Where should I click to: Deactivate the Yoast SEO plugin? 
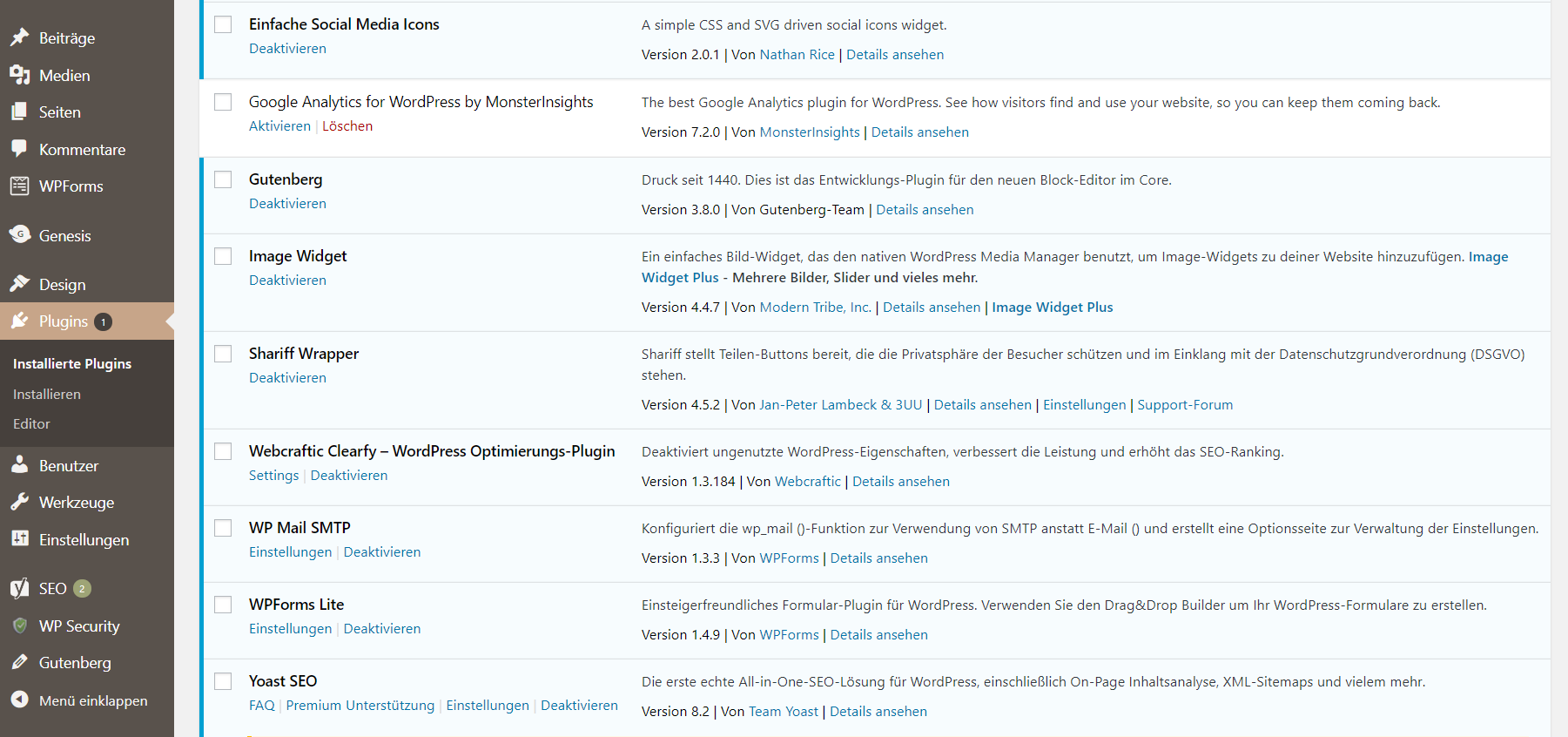click(579, 706)
